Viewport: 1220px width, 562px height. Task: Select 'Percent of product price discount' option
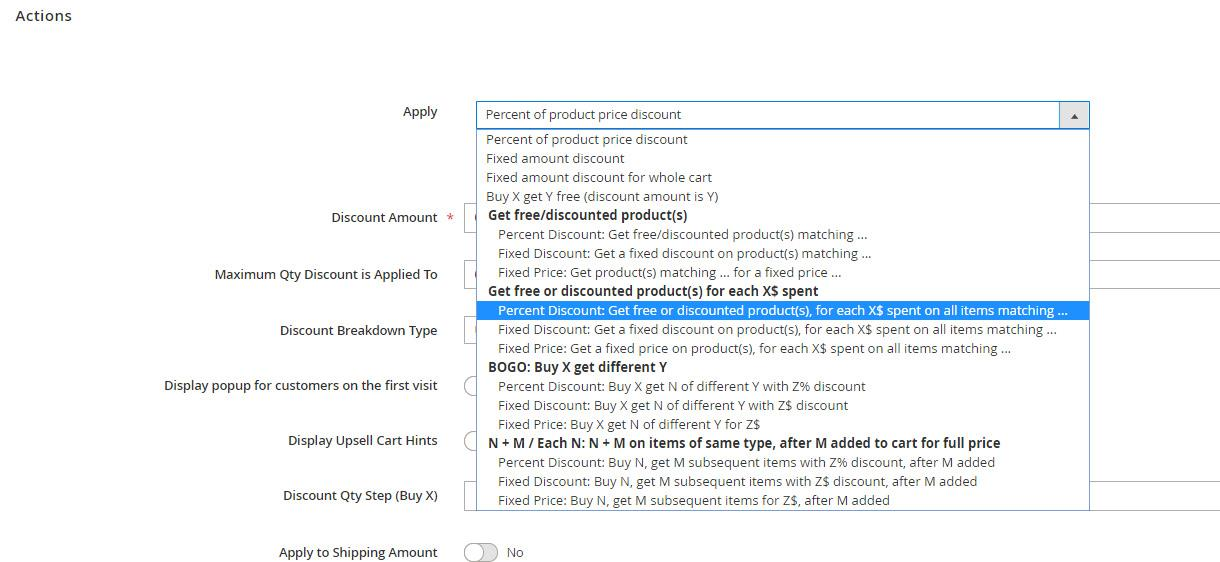tap(782, 139)
